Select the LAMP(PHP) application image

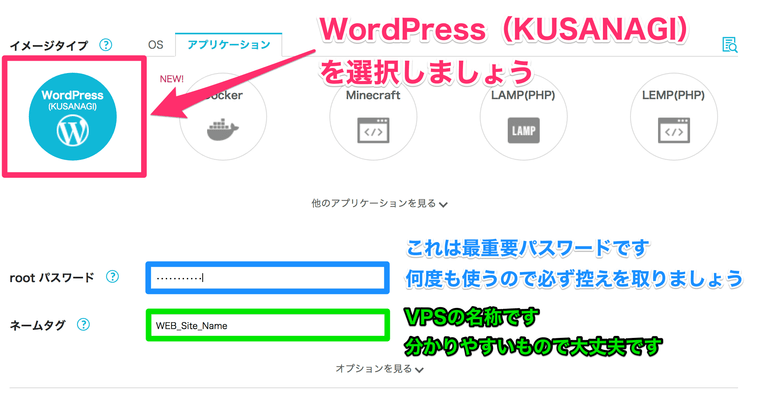[x=523, y=117]
